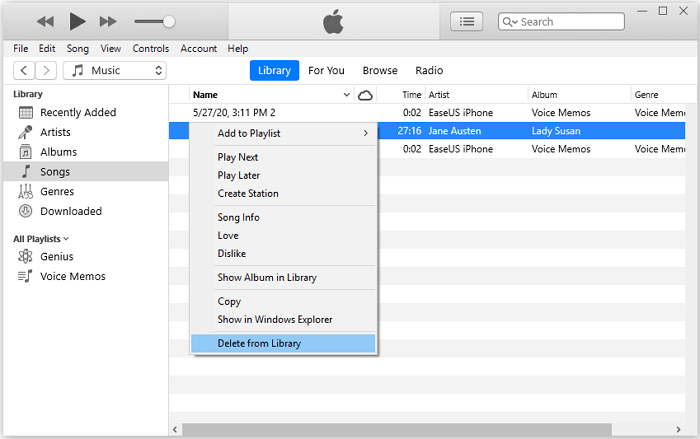Select Genres in the Library sidebar
The width and height of the screenshot is (700, 439).
coord(57,191)
